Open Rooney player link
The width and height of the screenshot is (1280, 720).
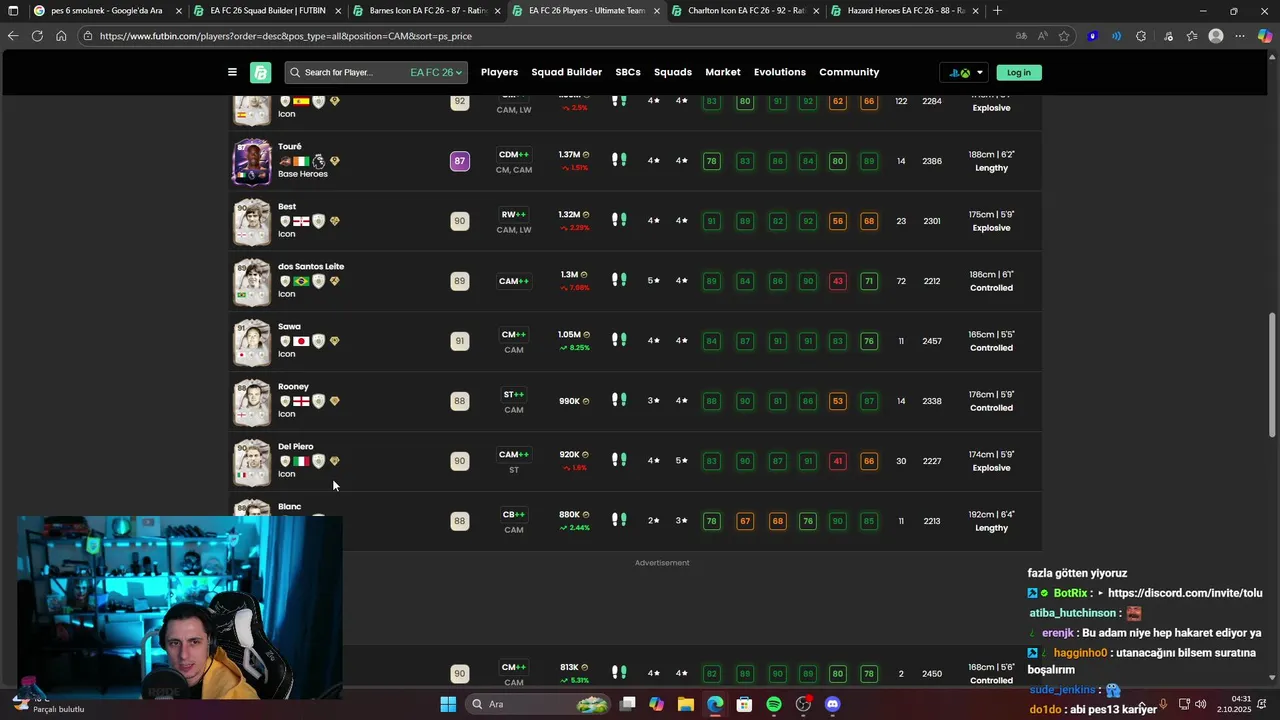tap(293, 386)
